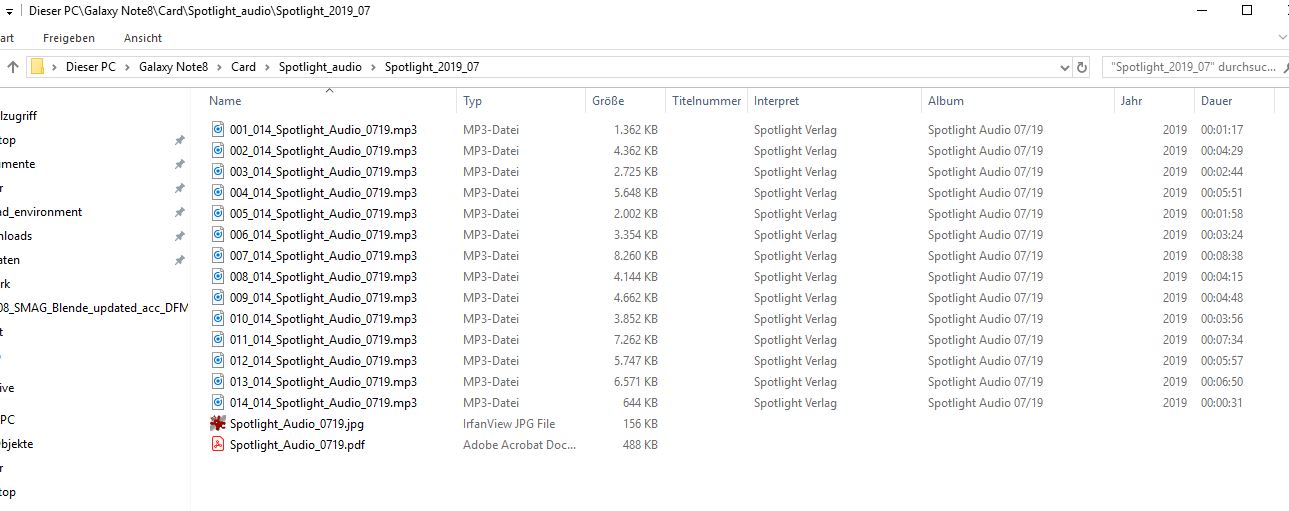Maximize the Explorer window
This screenshot has height=511, width=1289.
[x=1246, y=10]
